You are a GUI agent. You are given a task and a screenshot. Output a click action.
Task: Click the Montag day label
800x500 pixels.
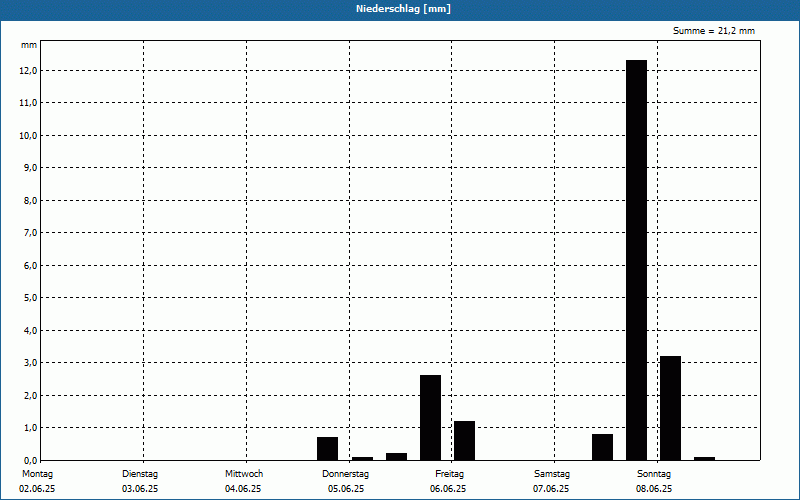click(x=37, y=474)
